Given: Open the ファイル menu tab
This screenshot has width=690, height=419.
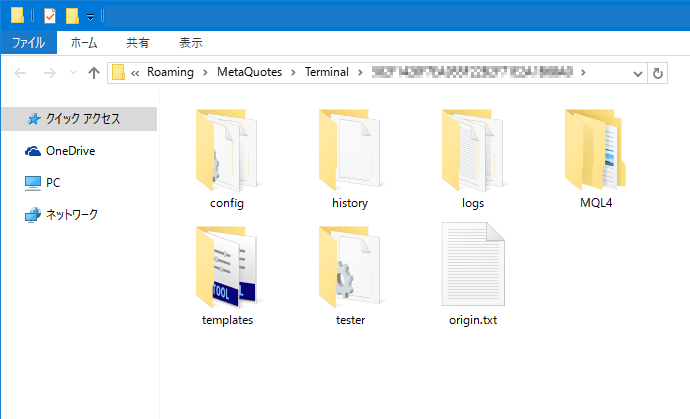Looking at the screenshot, I should pos(29,43).
